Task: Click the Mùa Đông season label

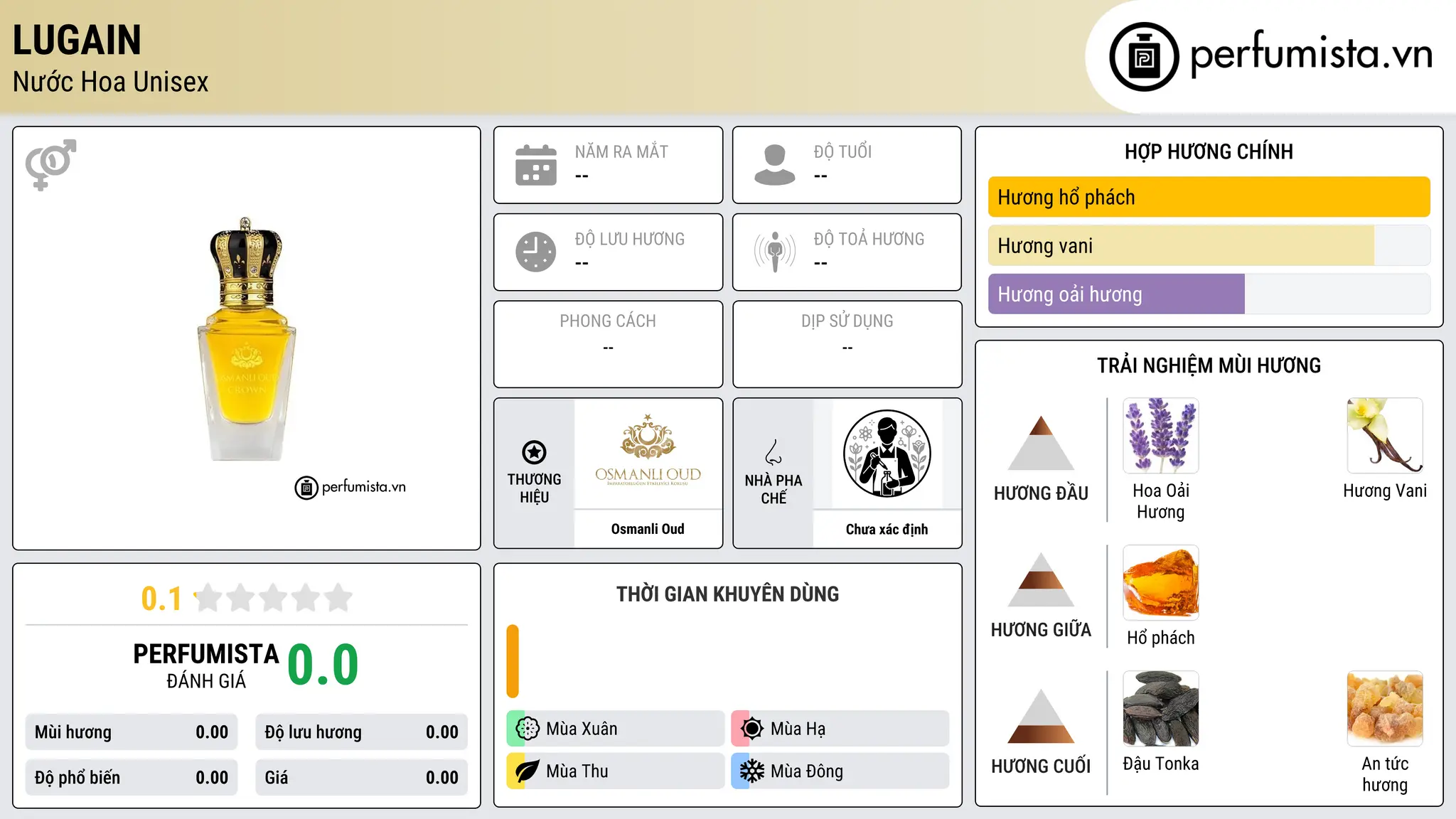Action: tap(807, 771)
